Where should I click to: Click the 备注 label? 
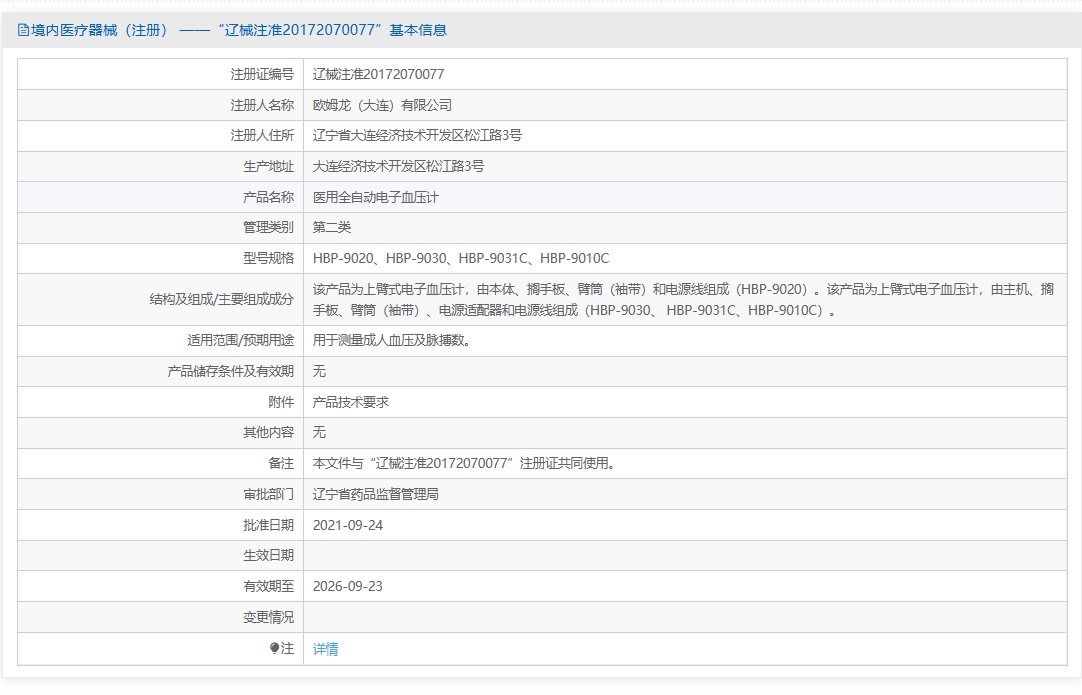click(x=281, y=463)
